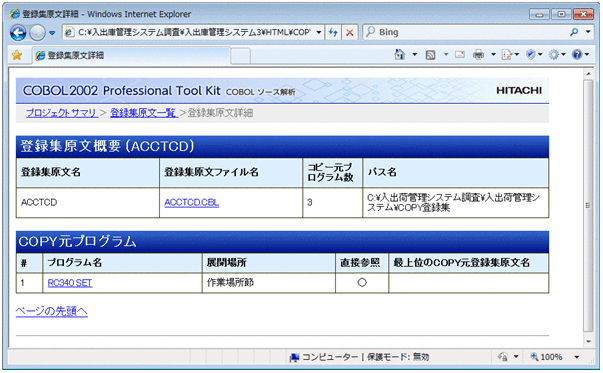Viewport: 603px width, 373px height.
Task: Open a new blank tab
Action: click(241, 56)
